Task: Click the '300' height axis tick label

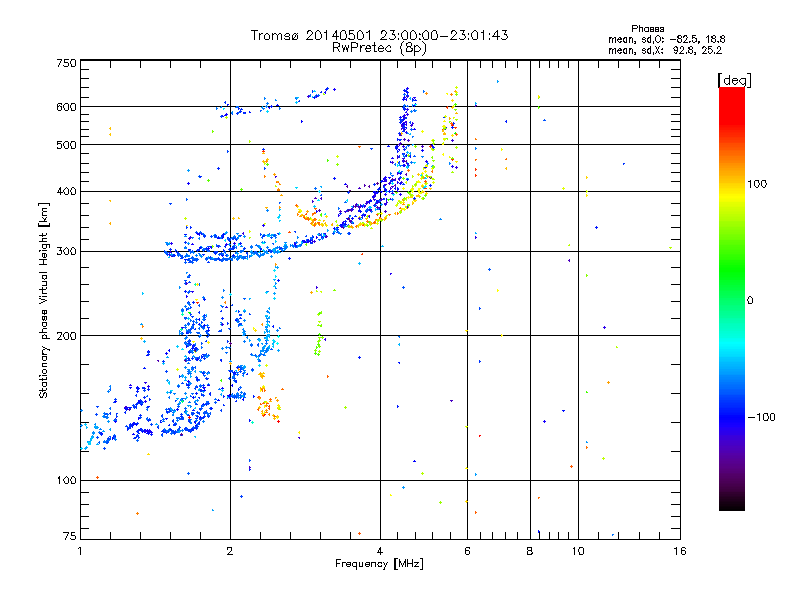Action: coord(66,252)
